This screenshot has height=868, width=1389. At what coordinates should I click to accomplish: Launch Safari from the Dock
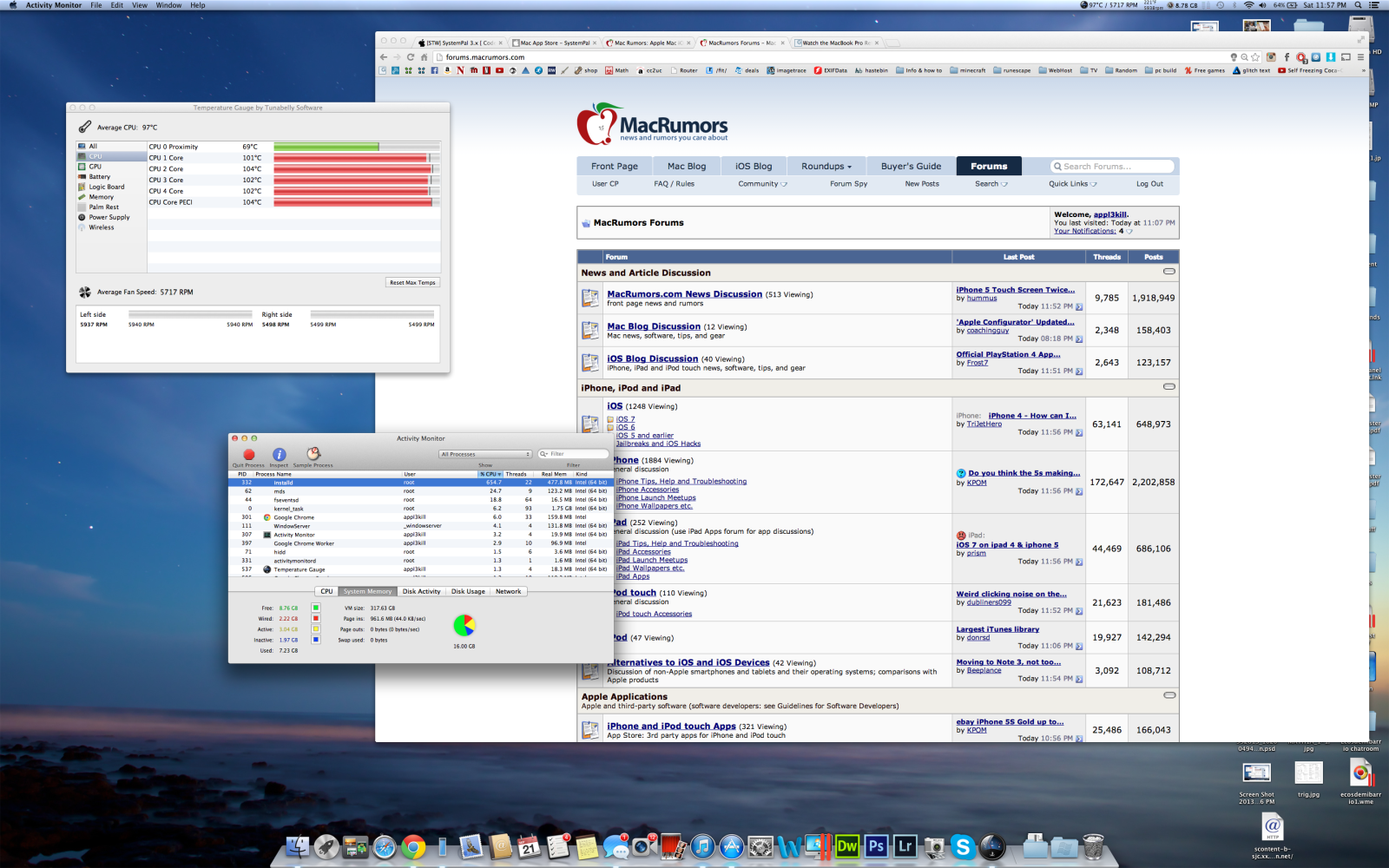[385, 846]
